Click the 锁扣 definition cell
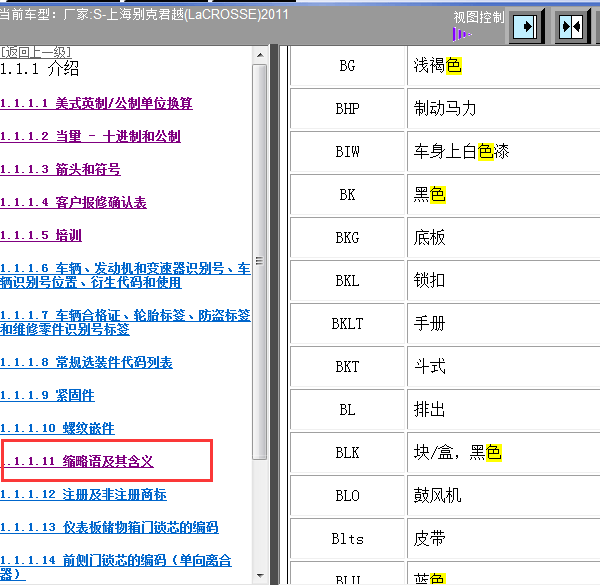The width and height of the screenshot is (600, 585). [x=503, y=281]
